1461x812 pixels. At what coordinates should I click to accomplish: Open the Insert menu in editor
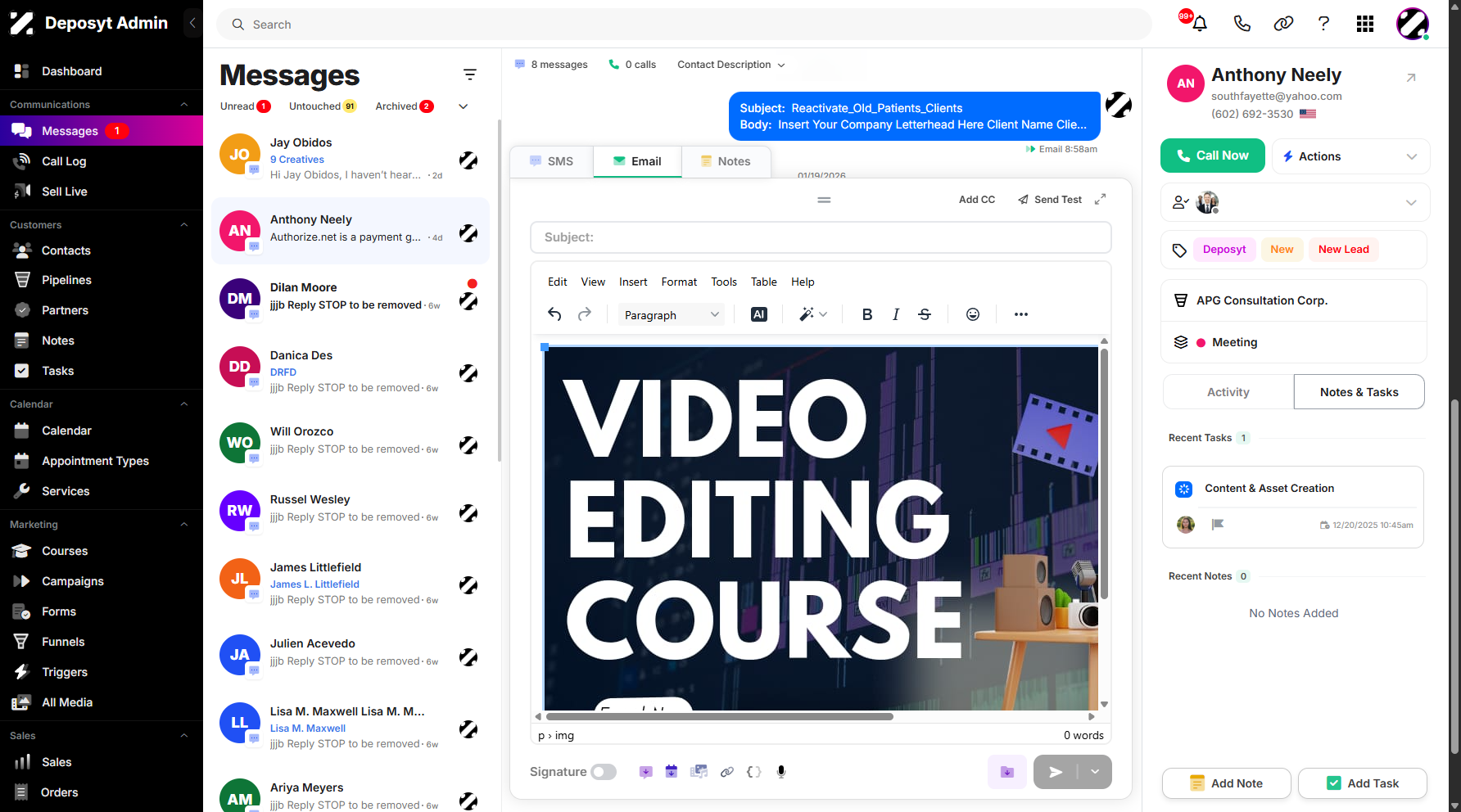tap(633, 282)
